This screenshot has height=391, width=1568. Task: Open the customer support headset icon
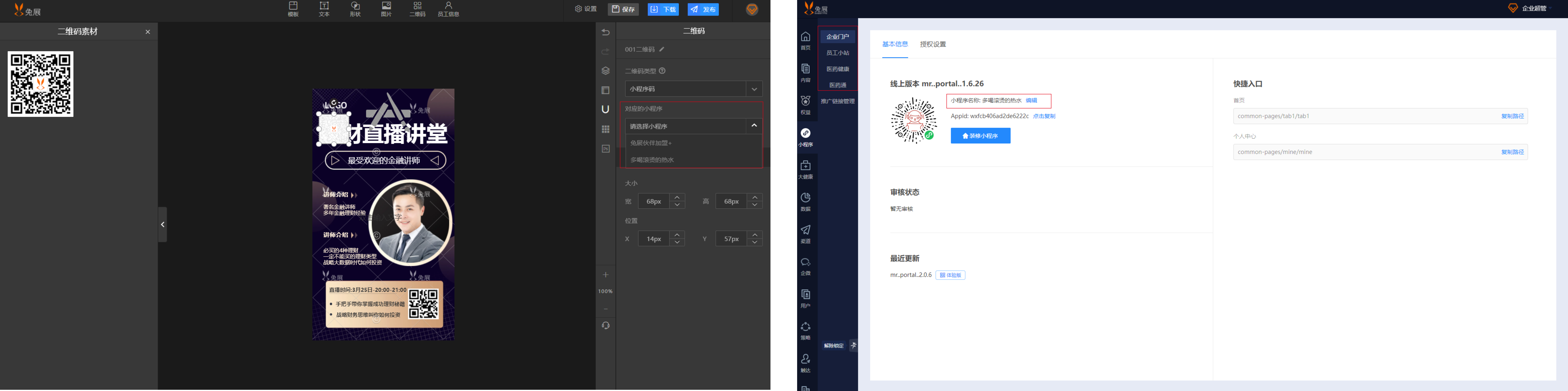pyautogui.click(x=606, y=325)
